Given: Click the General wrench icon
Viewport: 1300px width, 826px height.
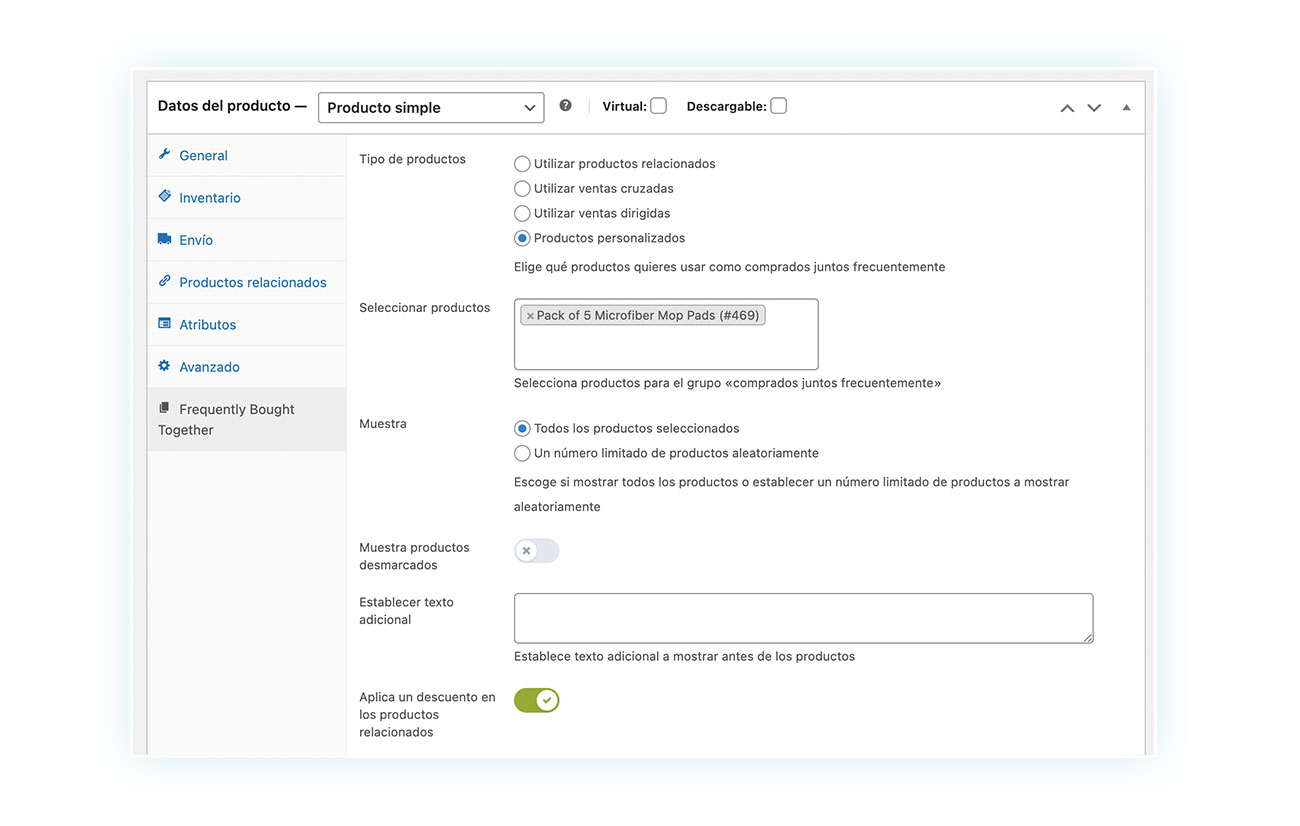Looking at the screenshot, I should coord(164,155).
